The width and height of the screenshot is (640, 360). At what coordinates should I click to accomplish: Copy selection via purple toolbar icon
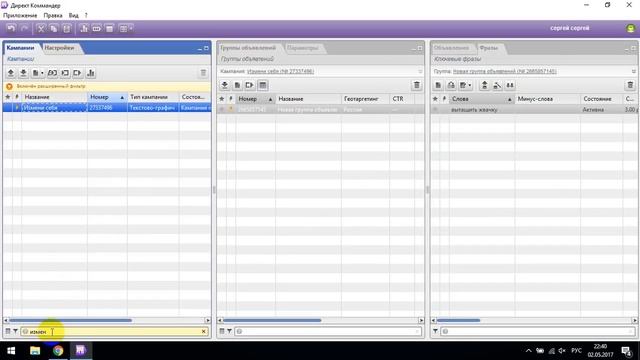(x=53, y=29)
